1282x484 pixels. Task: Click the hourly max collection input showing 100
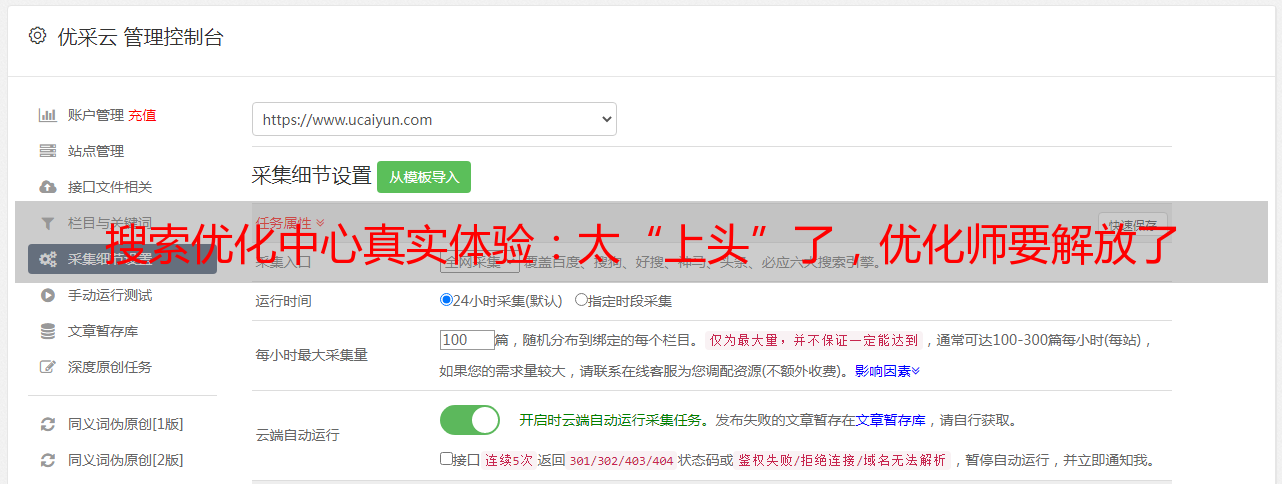point(467,340)
